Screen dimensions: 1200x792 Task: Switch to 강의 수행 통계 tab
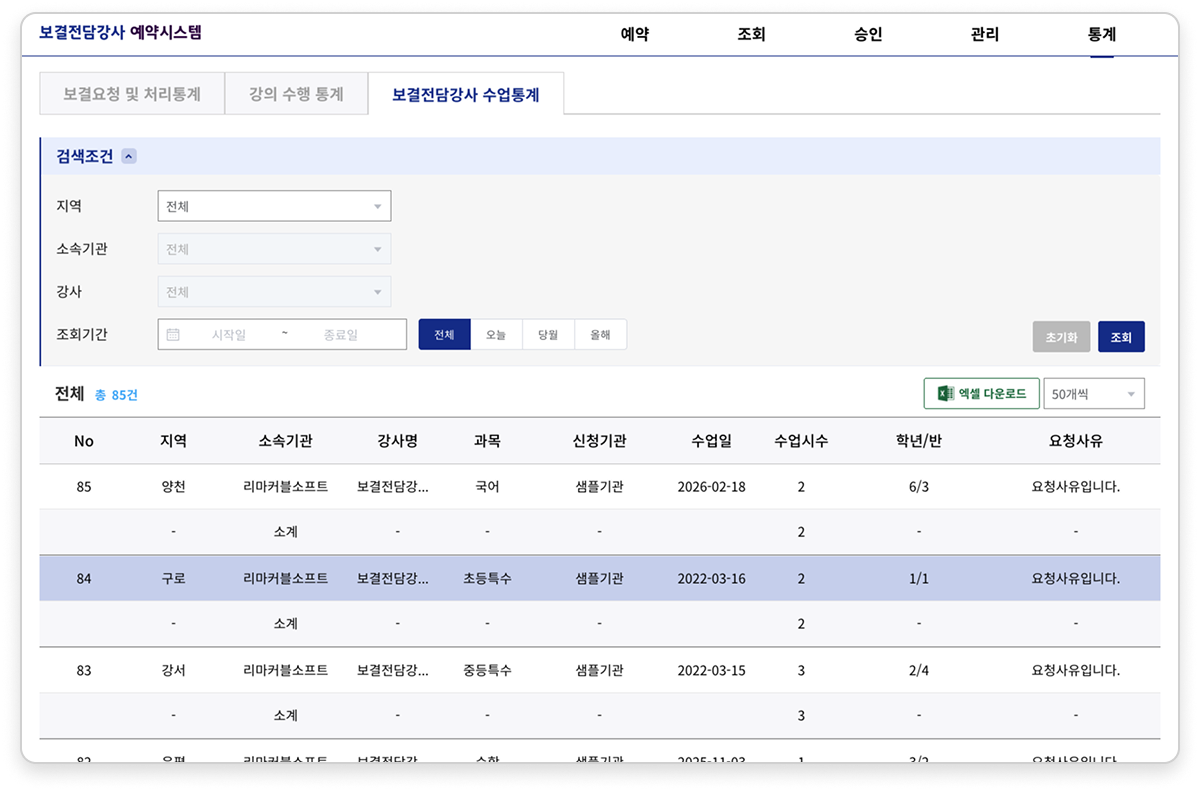296,94
